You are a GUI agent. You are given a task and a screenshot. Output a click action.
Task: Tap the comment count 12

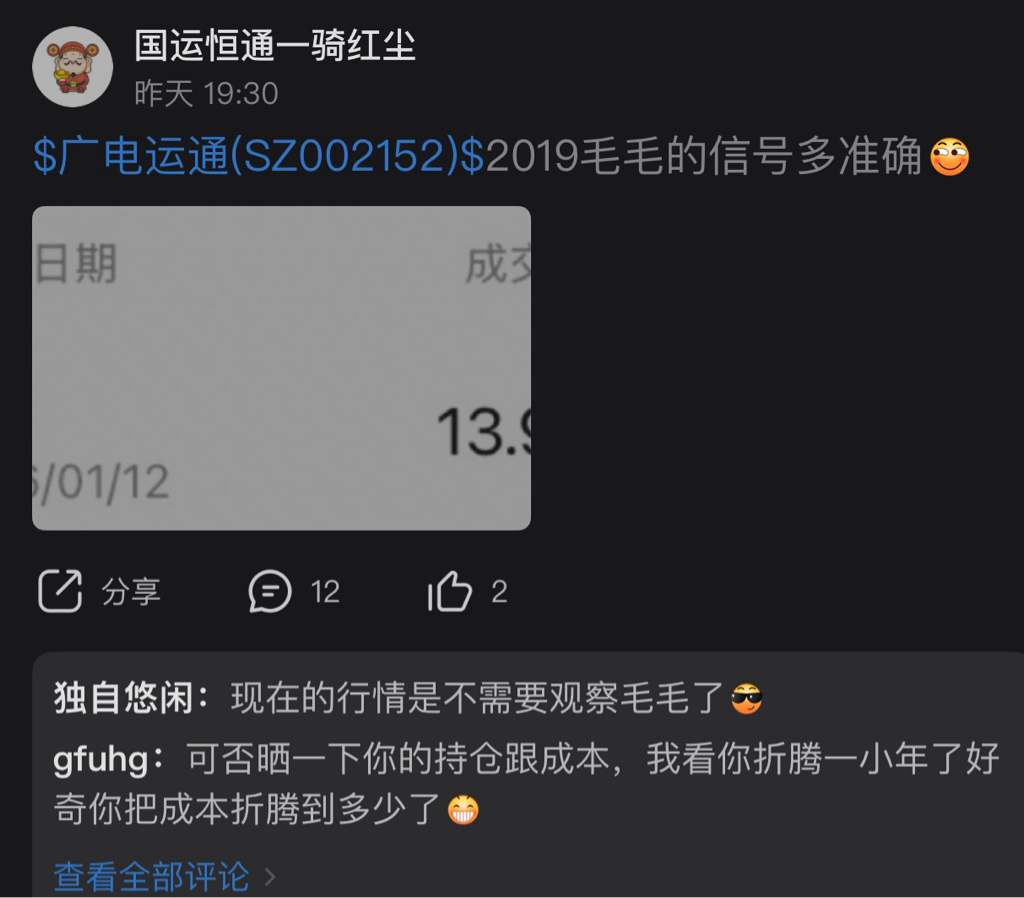point(325,592)
